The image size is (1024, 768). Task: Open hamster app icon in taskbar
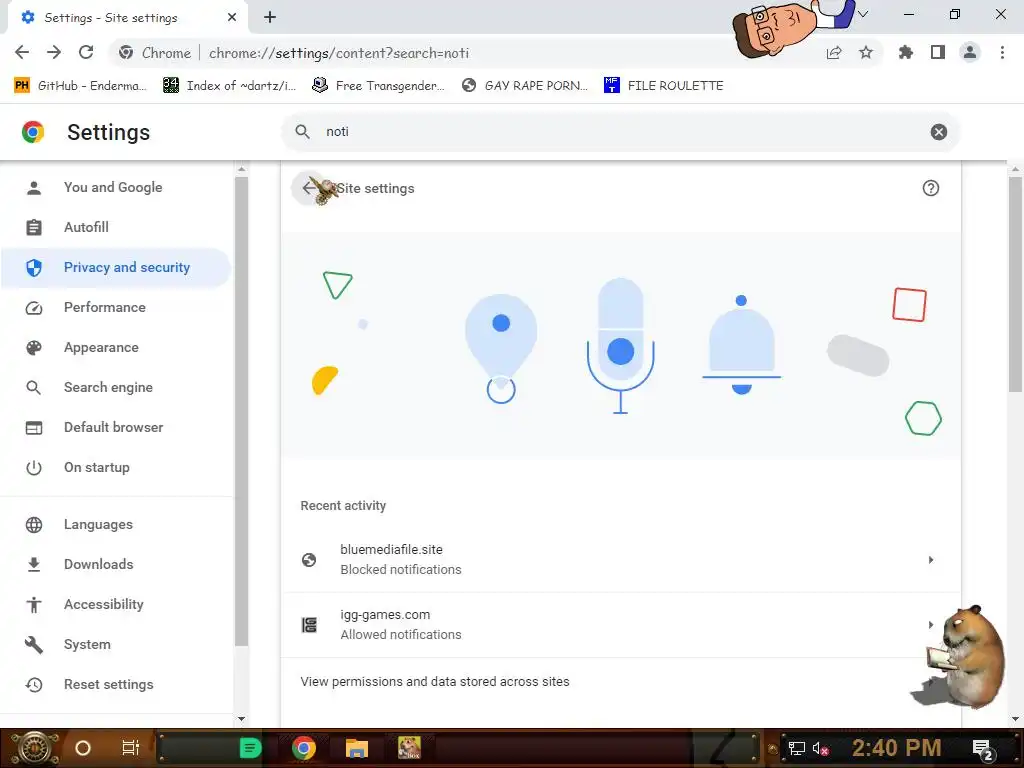[409, 748]
